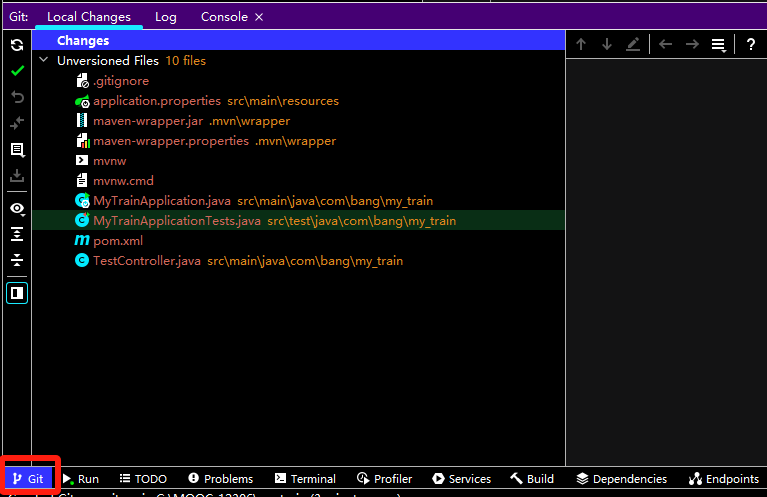Select the pom.xml file
The height and width of the screenshot is (497, 767).
coord(118,241)
